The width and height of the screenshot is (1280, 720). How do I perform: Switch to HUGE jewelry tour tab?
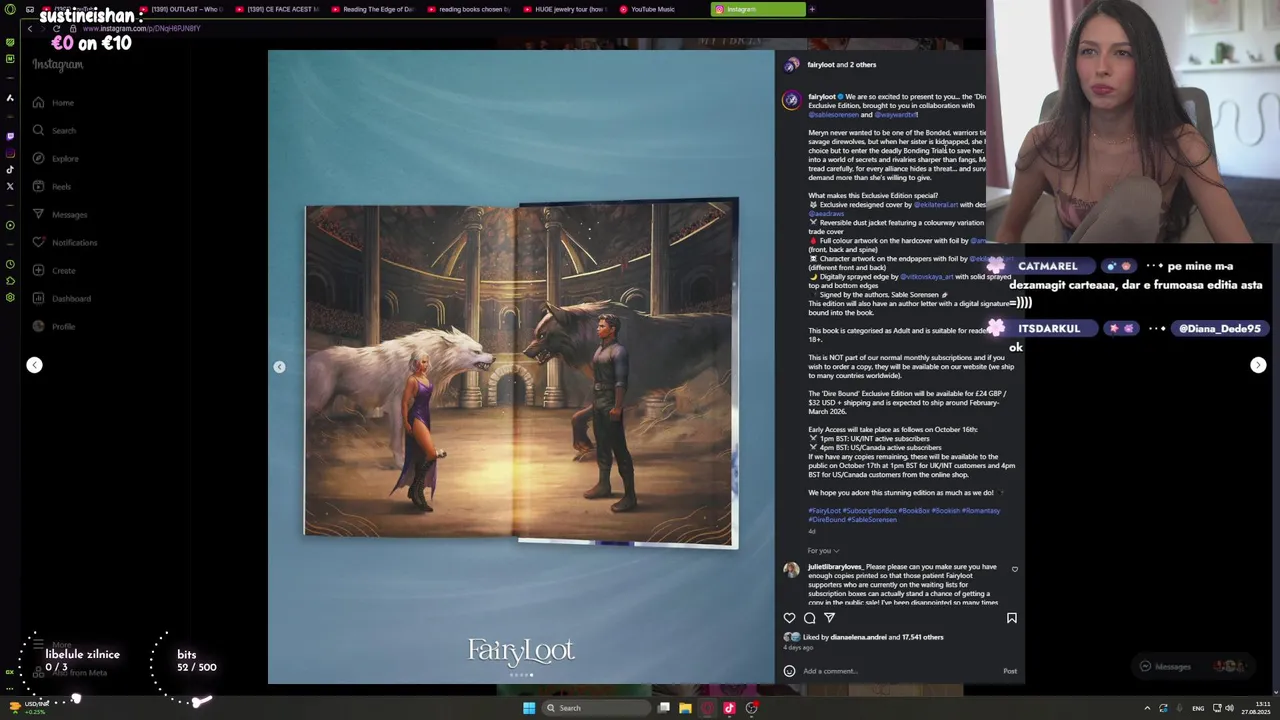pos(565,9)
